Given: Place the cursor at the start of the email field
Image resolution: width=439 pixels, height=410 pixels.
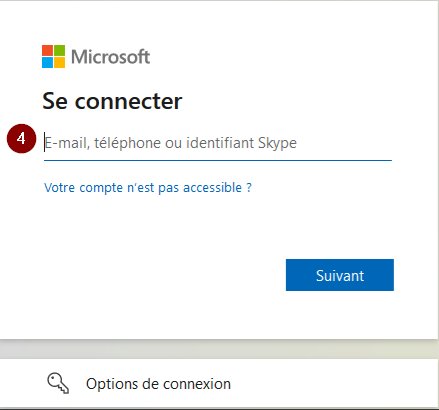Looking at the screenshot, I should point(45,142).
